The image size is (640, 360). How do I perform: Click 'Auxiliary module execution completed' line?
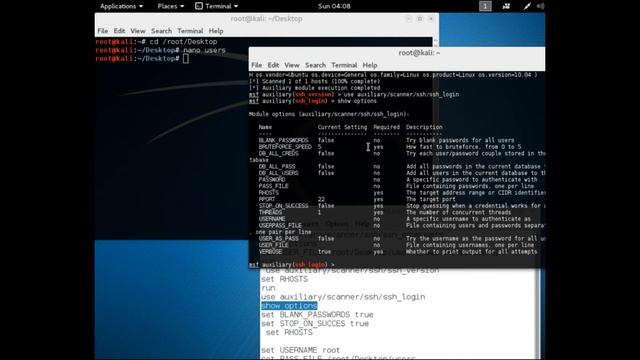click(315, 88)
